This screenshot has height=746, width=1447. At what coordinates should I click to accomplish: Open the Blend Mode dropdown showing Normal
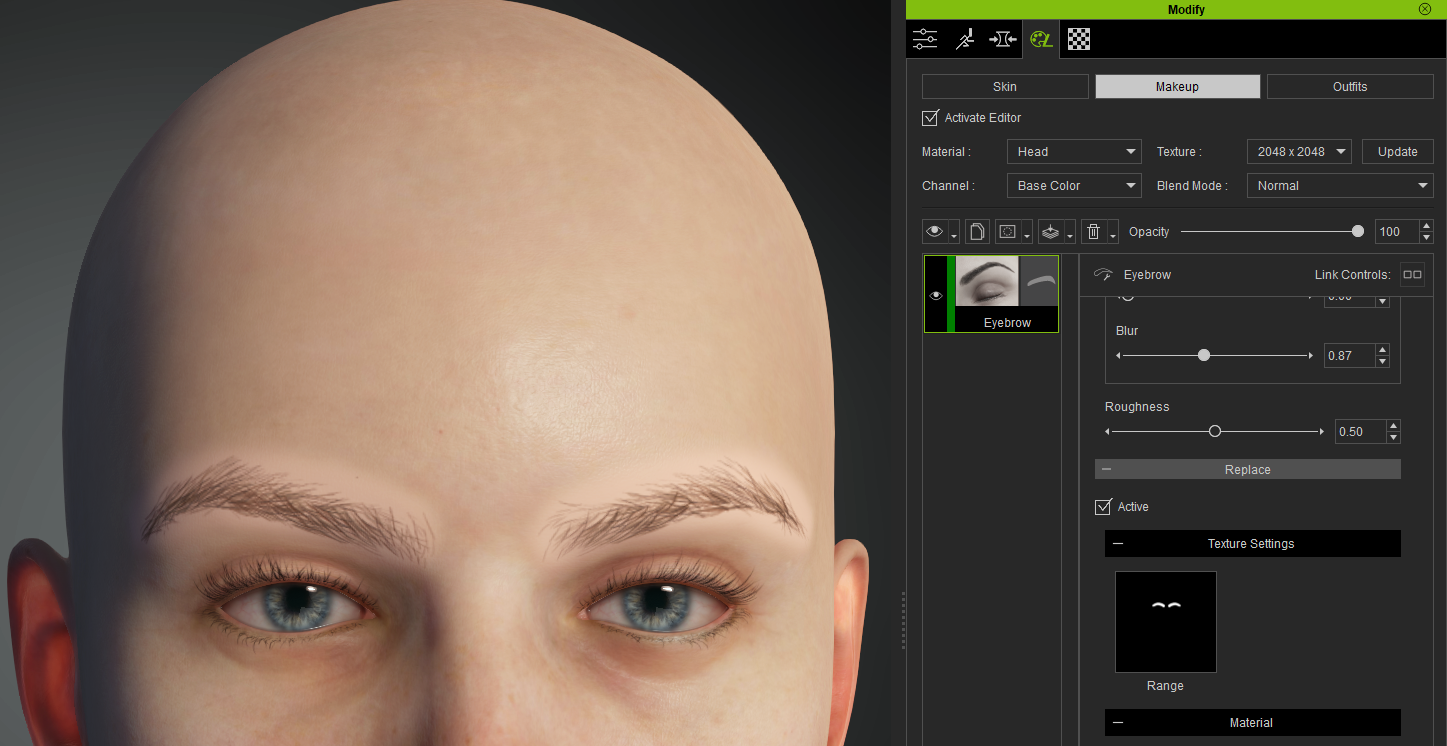(1340, 186)
